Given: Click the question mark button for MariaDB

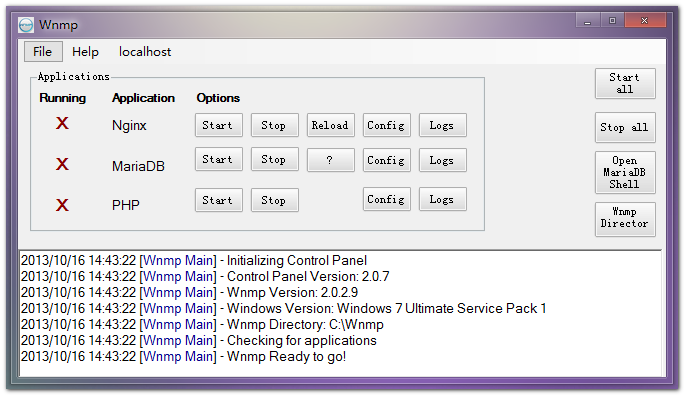Looking at the screenshot, I should coord(331,160).
